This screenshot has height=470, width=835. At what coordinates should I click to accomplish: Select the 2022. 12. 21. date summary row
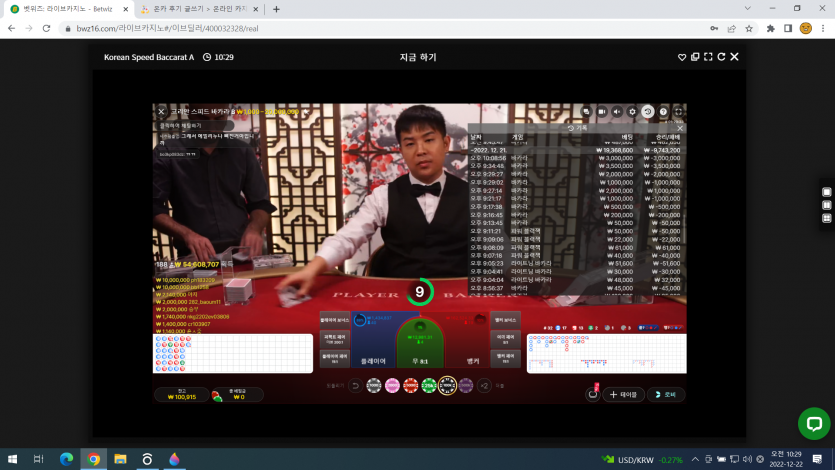(575, 150)
